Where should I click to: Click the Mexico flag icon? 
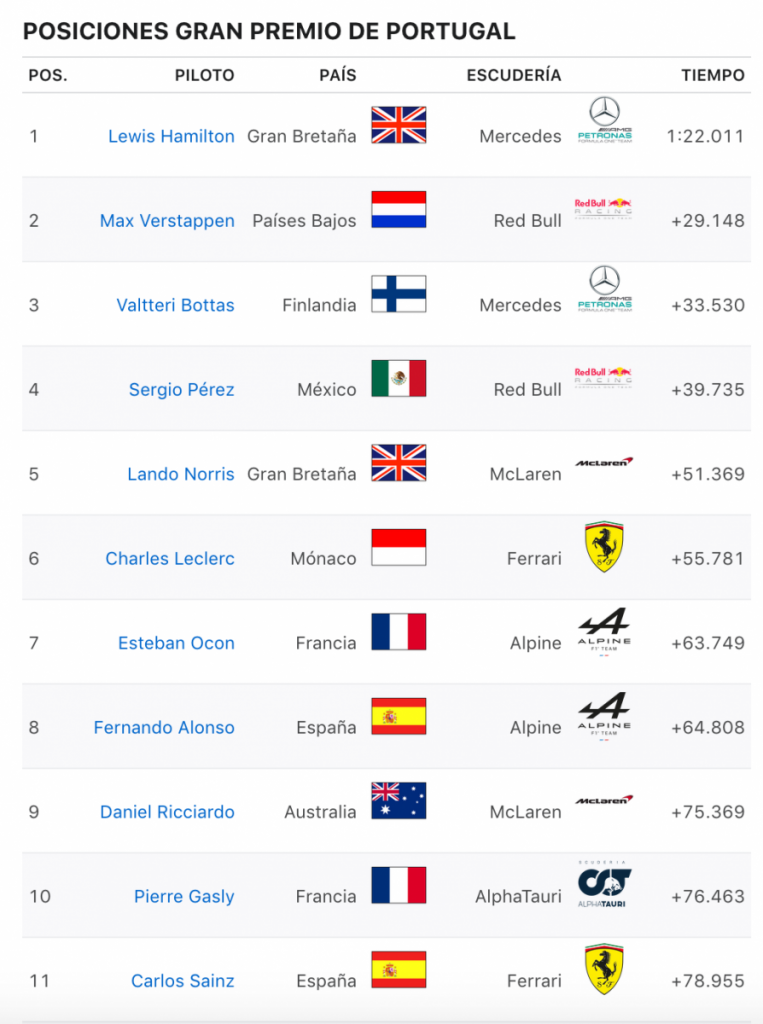pos(398,378)
